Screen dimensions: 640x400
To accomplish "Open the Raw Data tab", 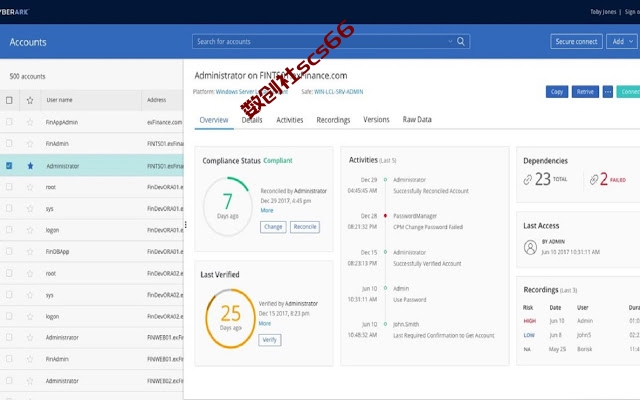I will [417, 120].
